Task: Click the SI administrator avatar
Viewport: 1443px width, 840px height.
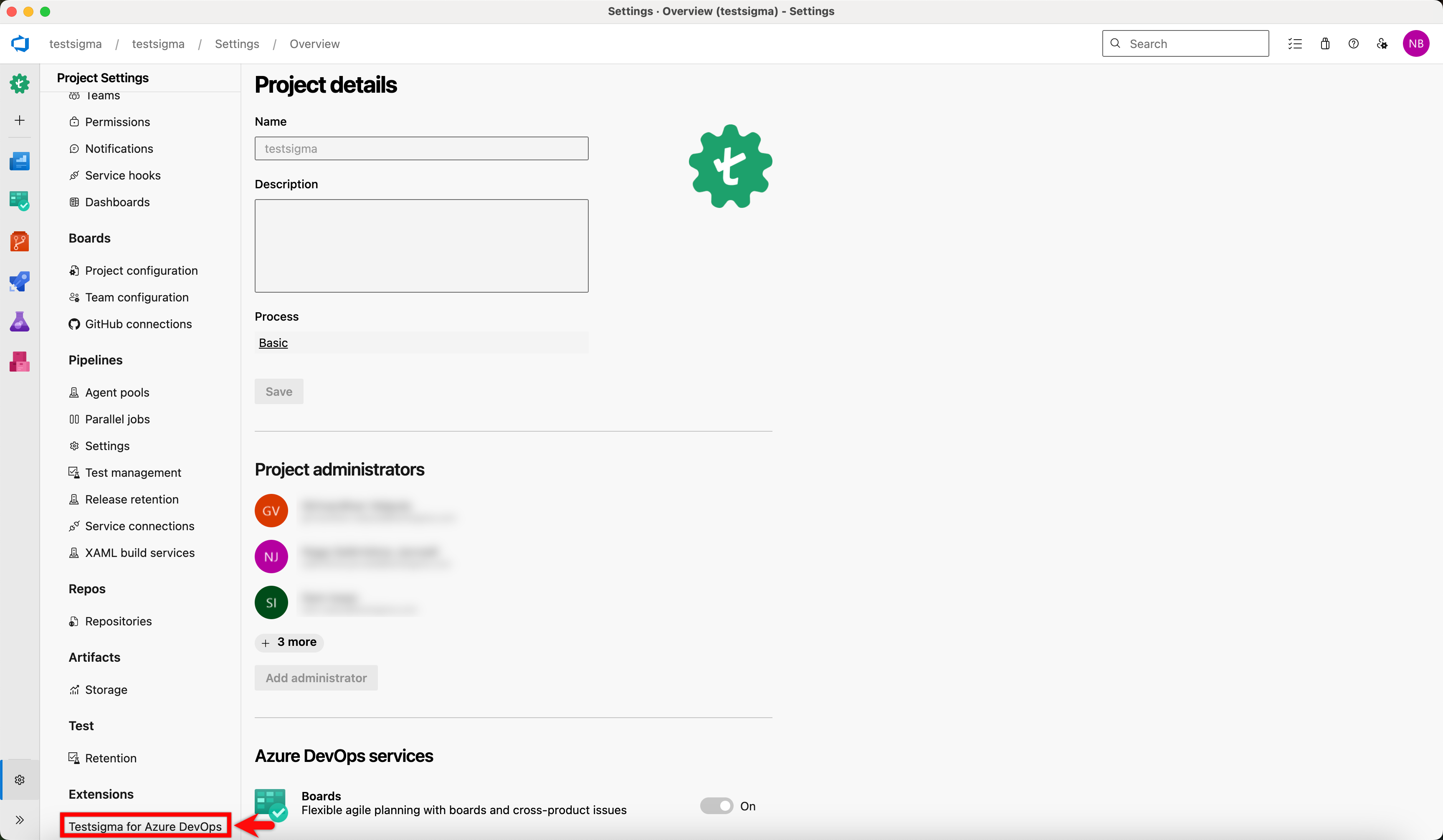Action: 271,602
